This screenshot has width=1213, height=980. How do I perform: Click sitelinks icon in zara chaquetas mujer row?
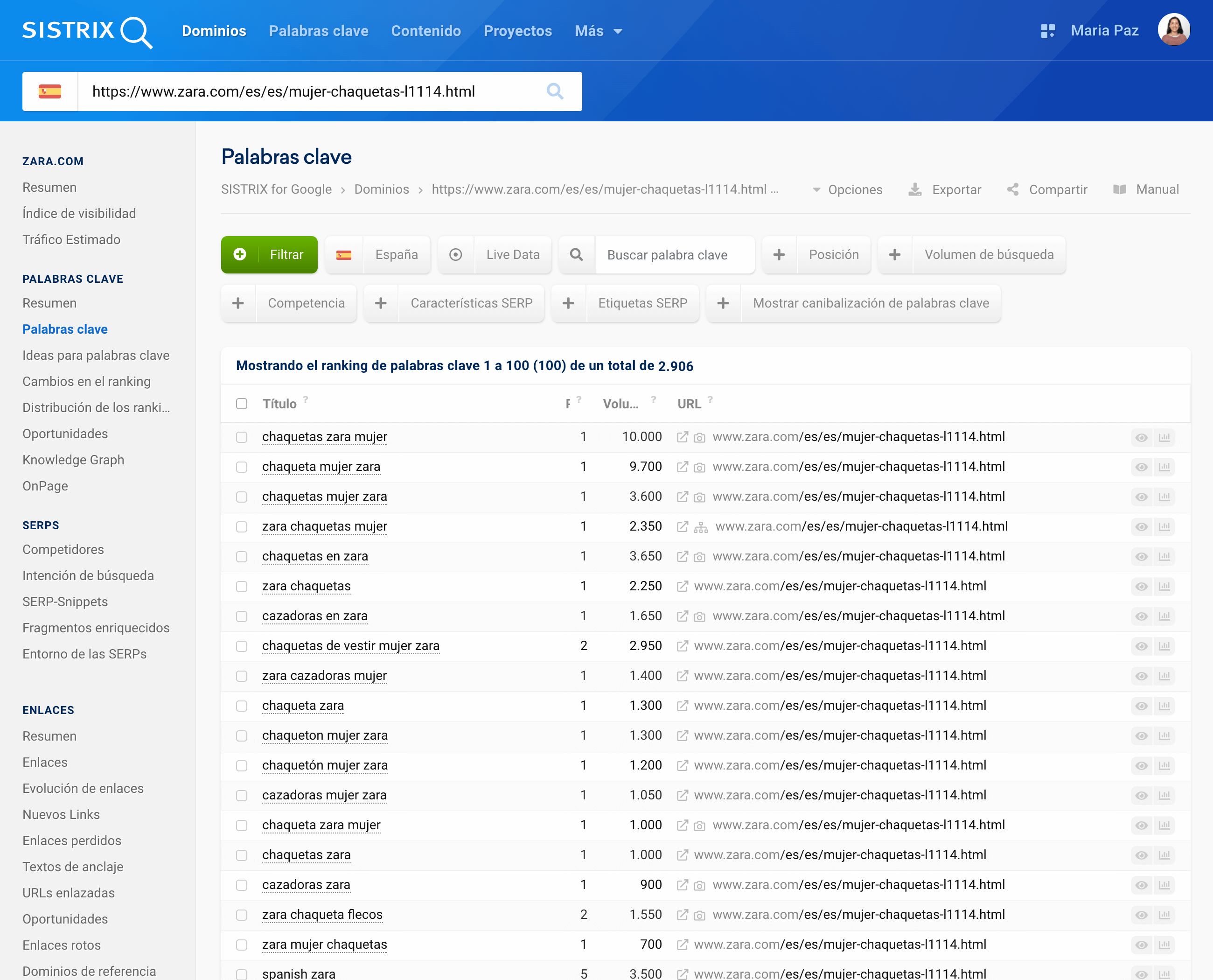700,527
